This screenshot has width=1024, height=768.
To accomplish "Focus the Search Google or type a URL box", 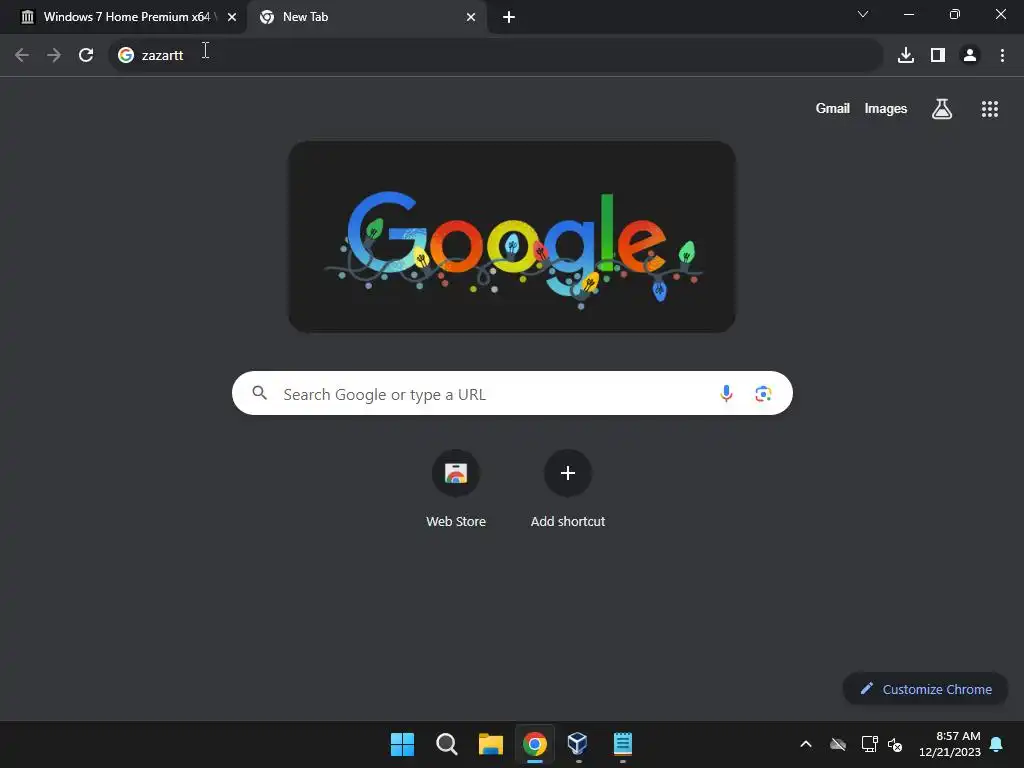I will coord(512,393).
